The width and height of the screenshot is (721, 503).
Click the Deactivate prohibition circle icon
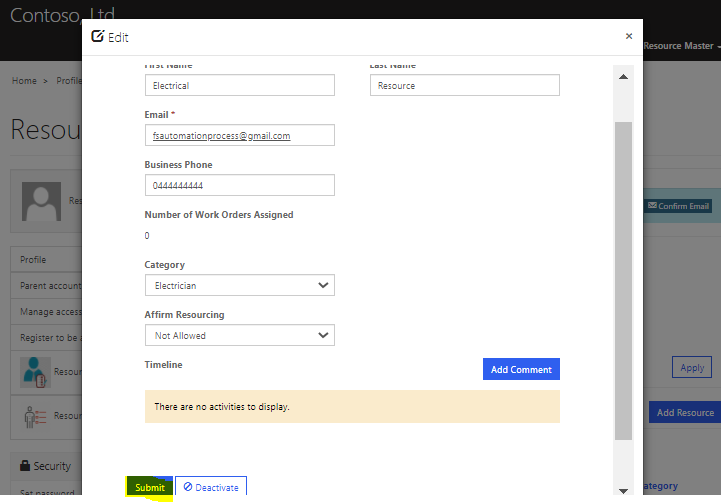click(188, 486)
